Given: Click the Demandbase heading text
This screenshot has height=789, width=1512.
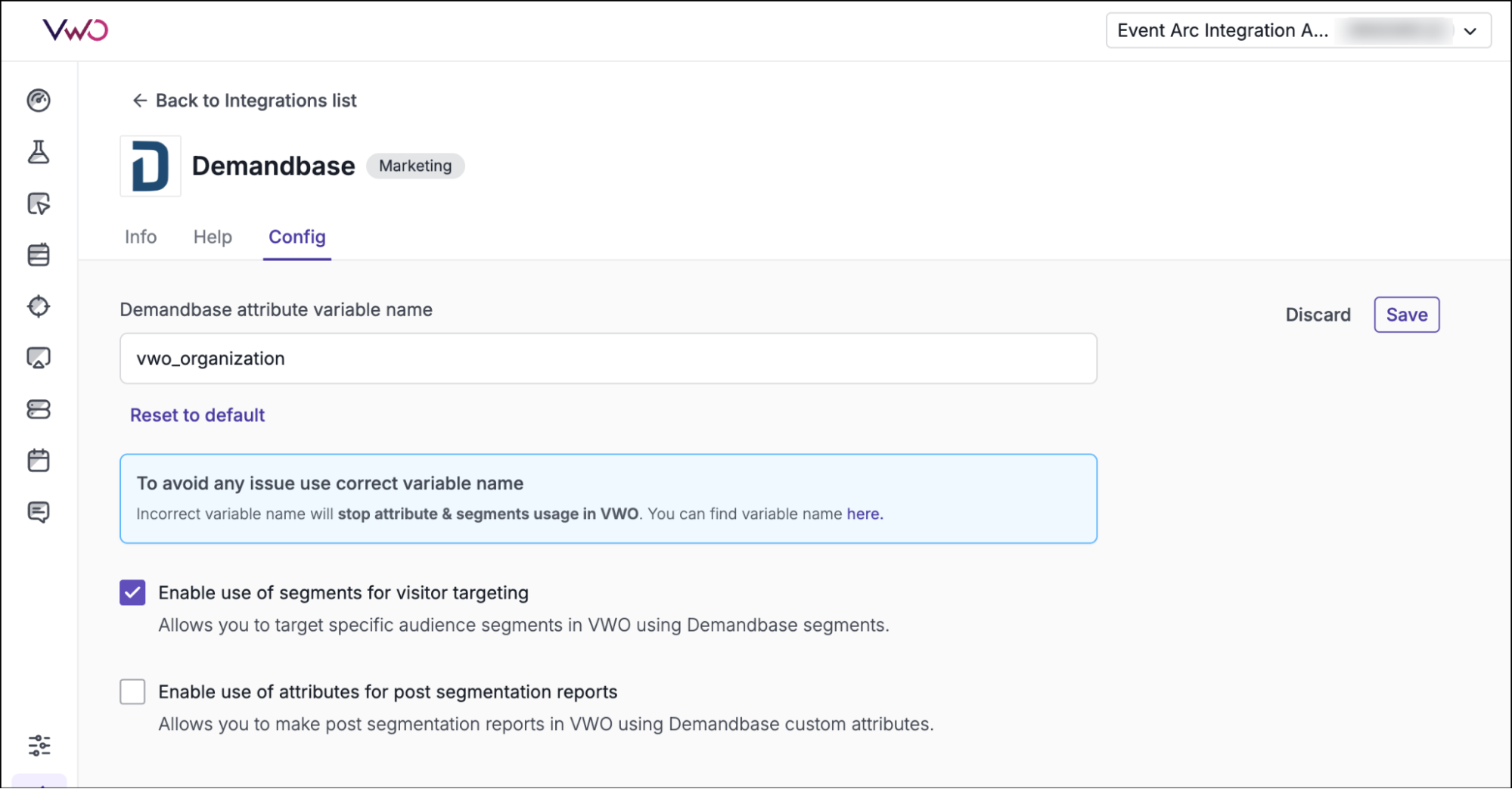Looking at the screenshot, I should coord(273,166).
